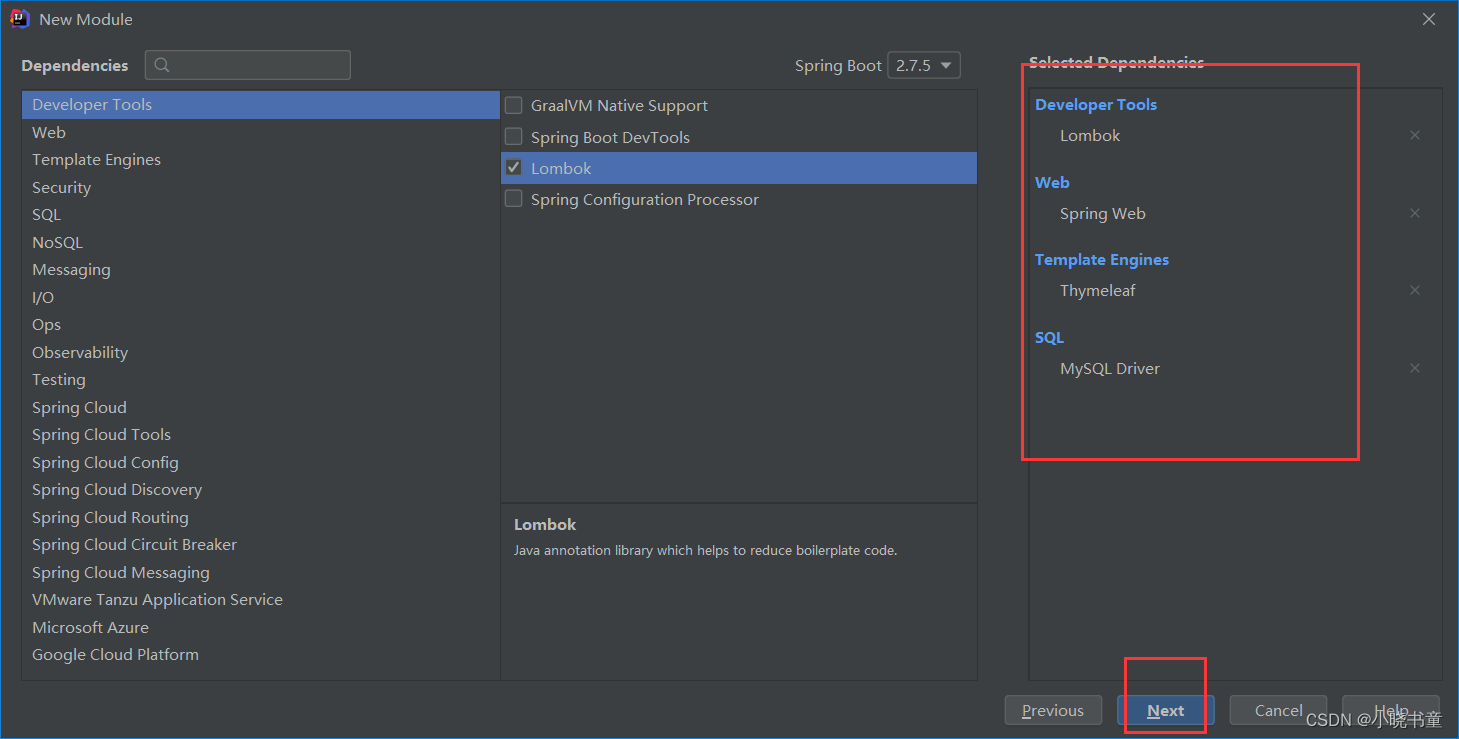Click the Previous button
The height and width of the screenshot is (739, 1459).
1053,710
